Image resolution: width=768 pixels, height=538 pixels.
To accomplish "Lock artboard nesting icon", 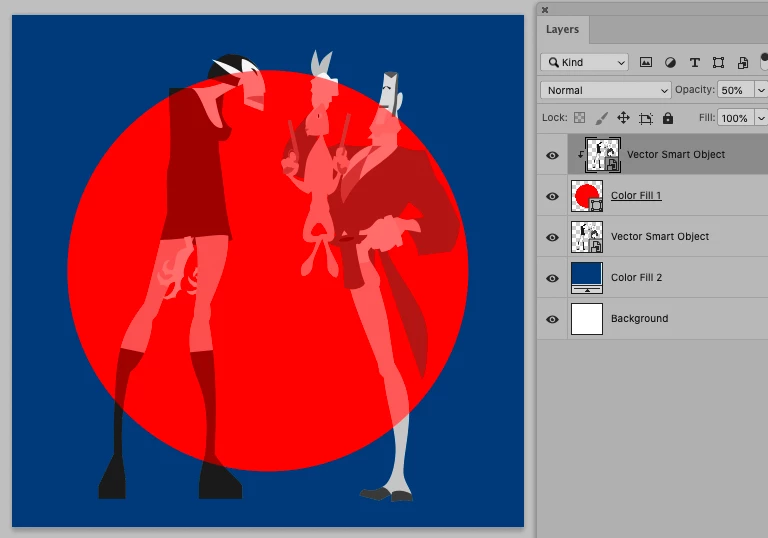I will [646, 118].
